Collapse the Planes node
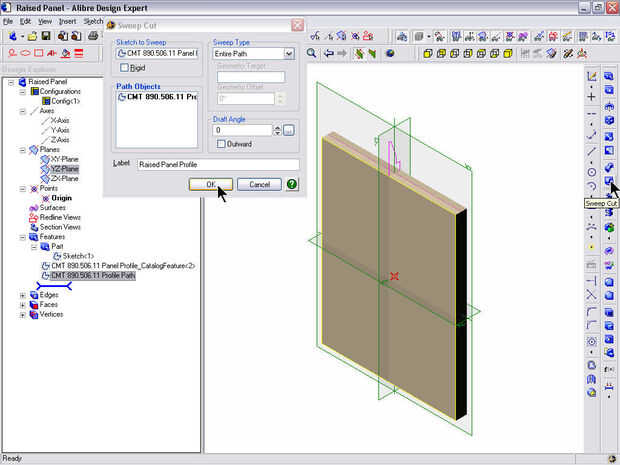The image size is (620, 465). [x=23, y=150]
